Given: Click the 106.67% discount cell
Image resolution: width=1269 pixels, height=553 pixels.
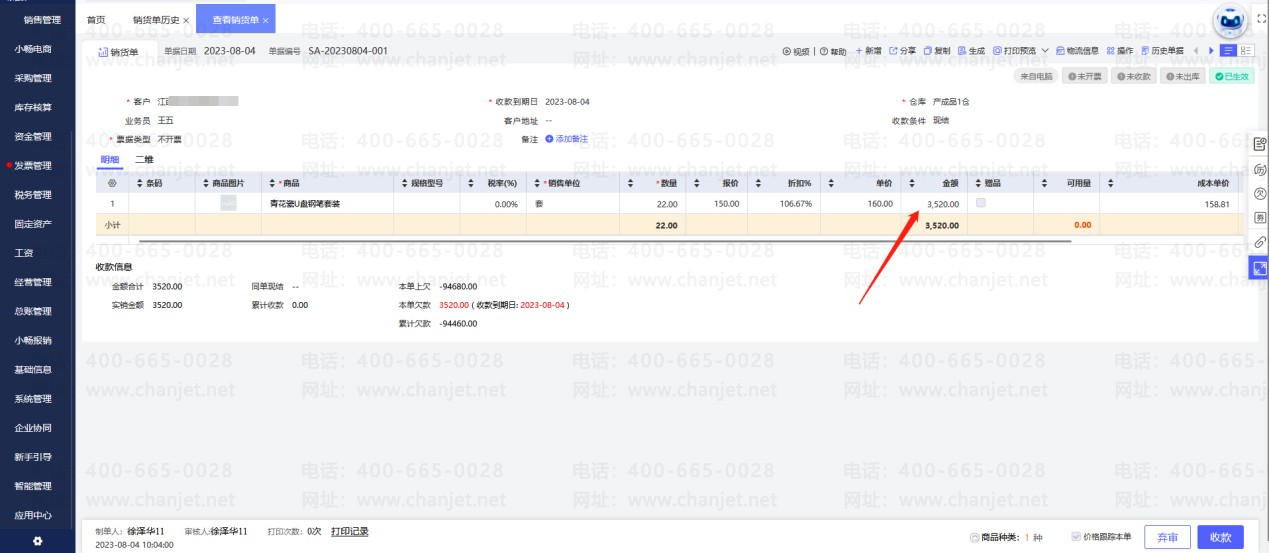Looking at the screenshot, I should pyautogui.click(x=783, y=204).
